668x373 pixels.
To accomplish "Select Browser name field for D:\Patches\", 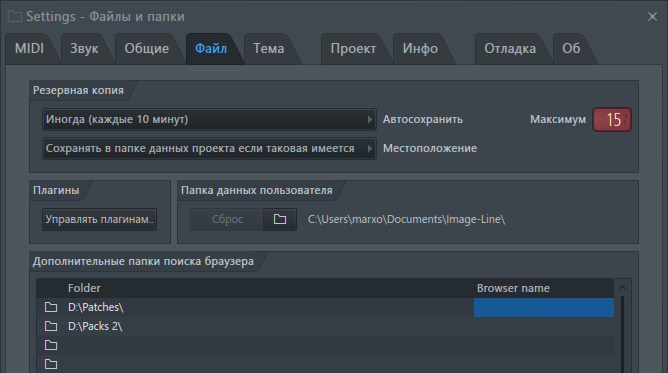I will tap(544, 307).
